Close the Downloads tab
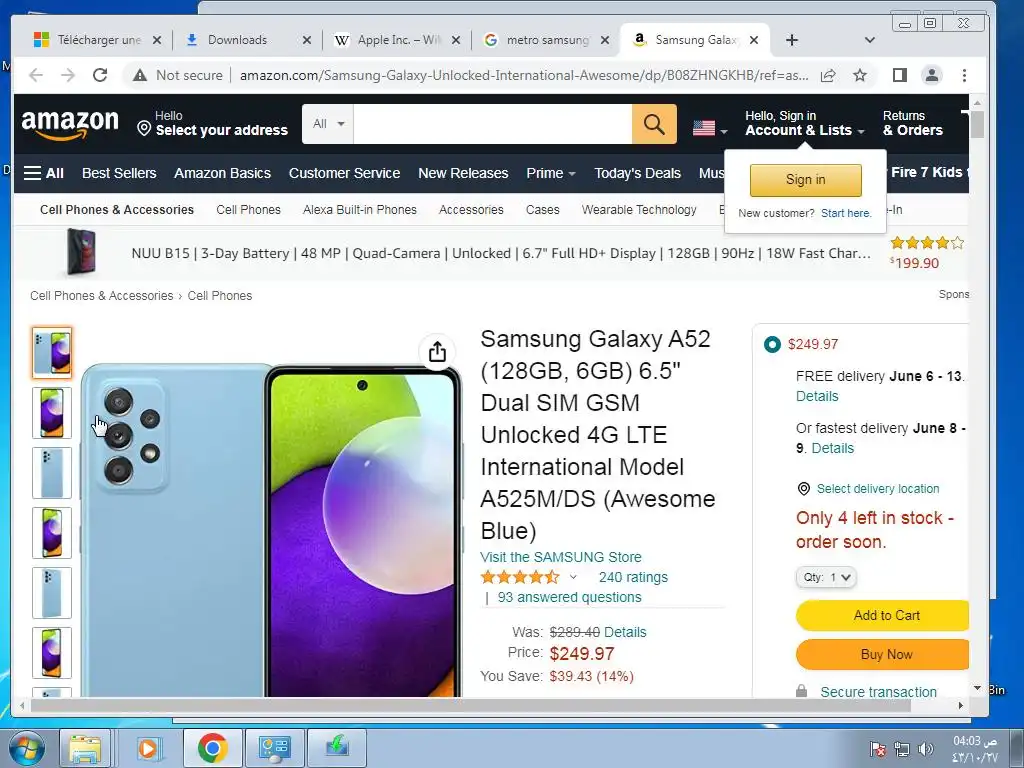This screenshot has height=768, width=1024. point(306,40)
